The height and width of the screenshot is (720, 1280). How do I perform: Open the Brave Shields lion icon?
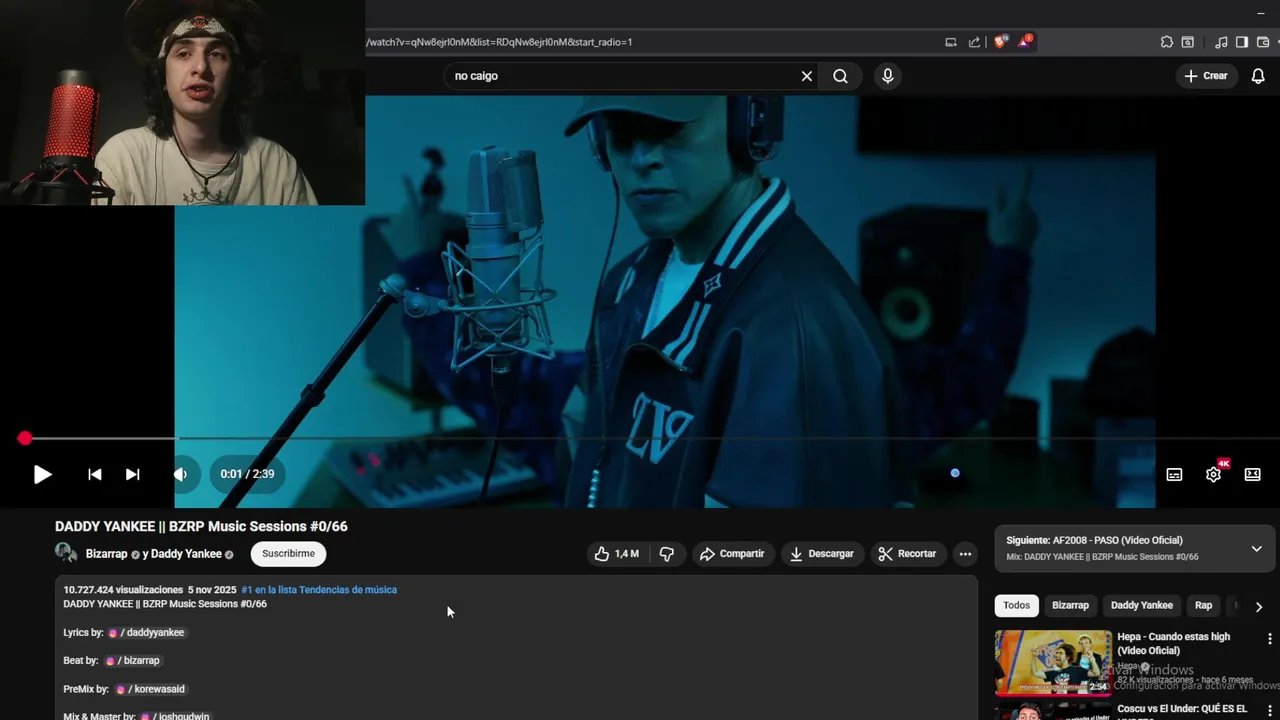1000,42
